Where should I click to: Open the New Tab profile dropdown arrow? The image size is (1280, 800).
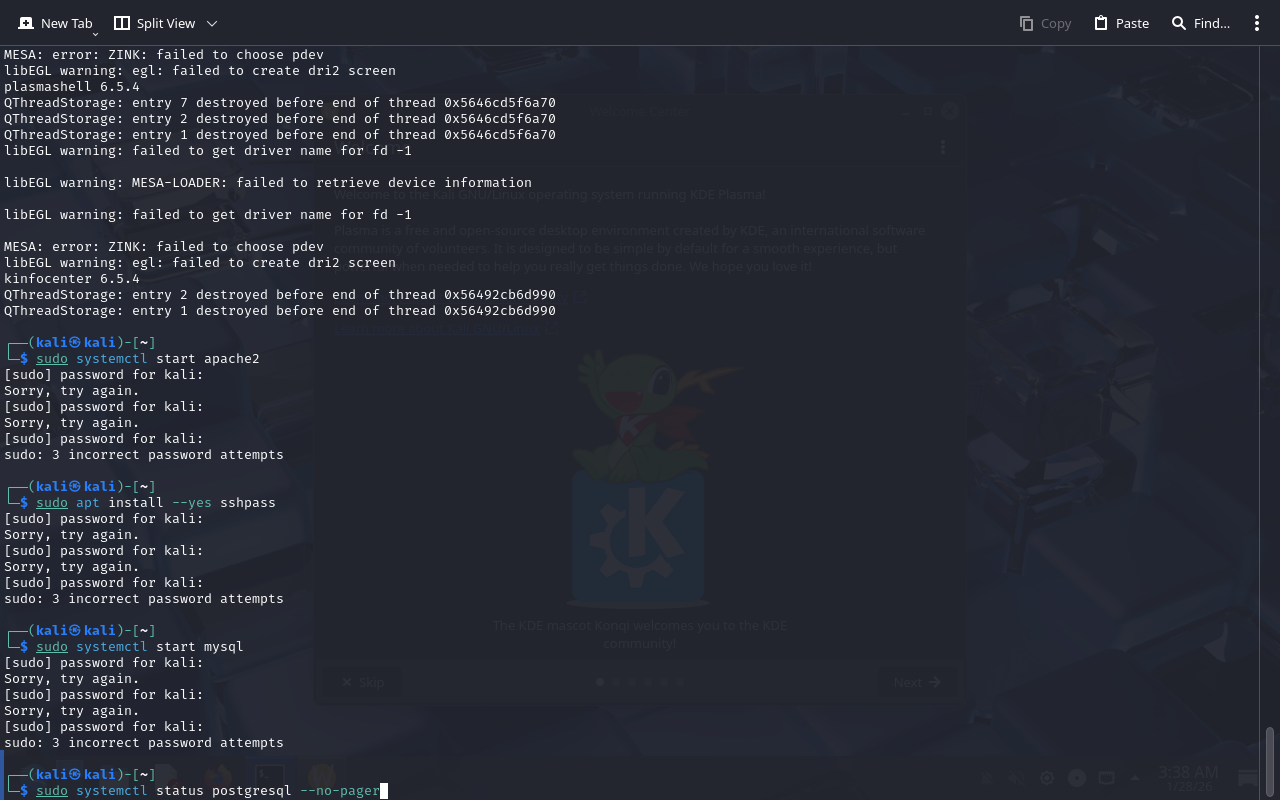point(95,33)
